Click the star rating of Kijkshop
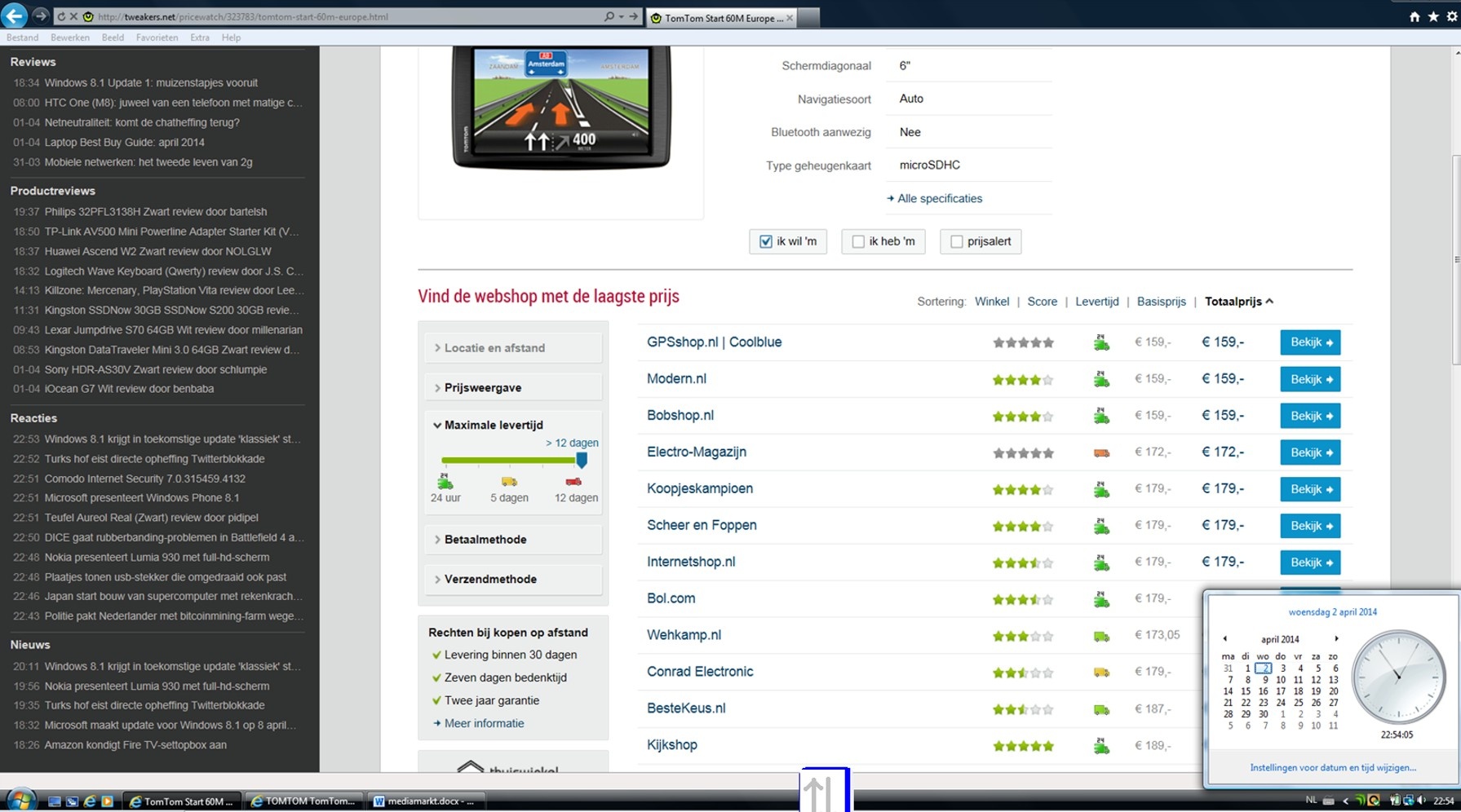Viewport: 1461px width, 812px height. (x=1023, y=746)
